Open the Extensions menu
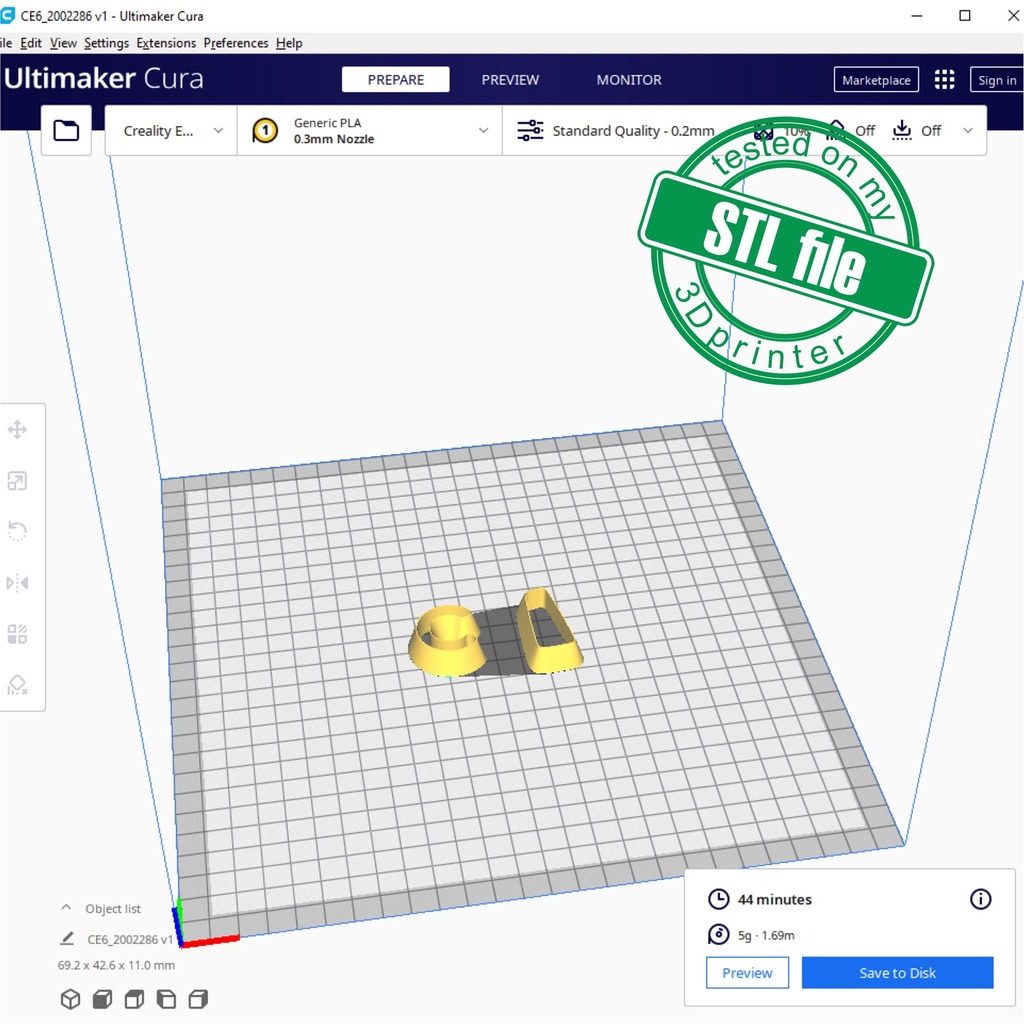 click(x=166, y=43)
